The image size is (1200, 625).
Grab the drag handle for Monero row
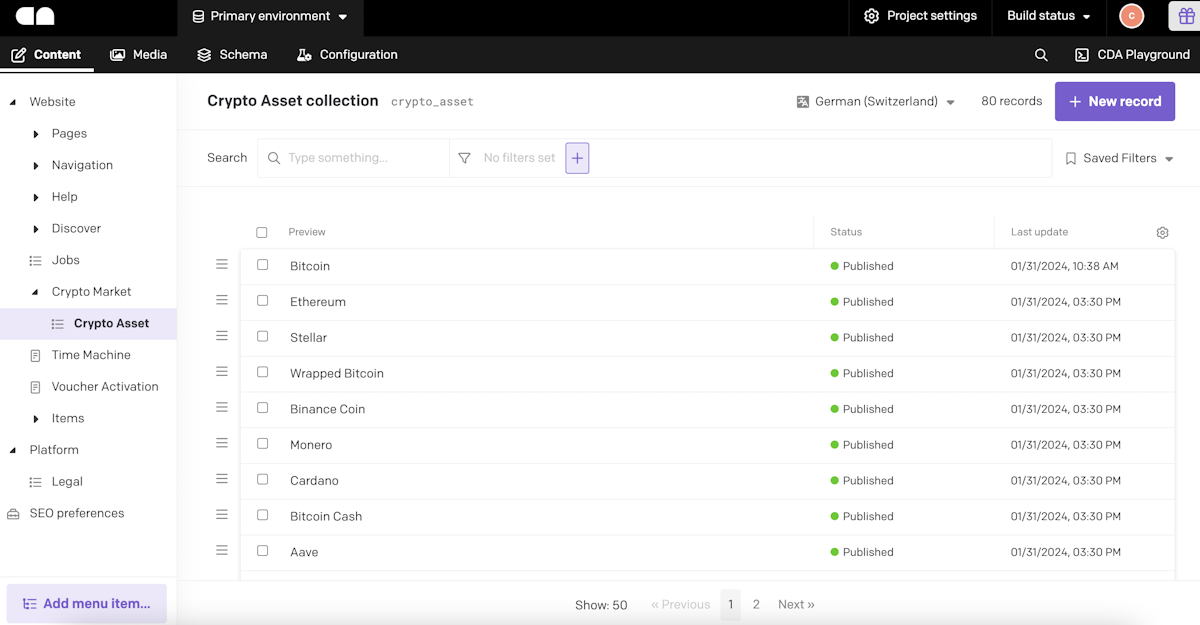point(222,443)
